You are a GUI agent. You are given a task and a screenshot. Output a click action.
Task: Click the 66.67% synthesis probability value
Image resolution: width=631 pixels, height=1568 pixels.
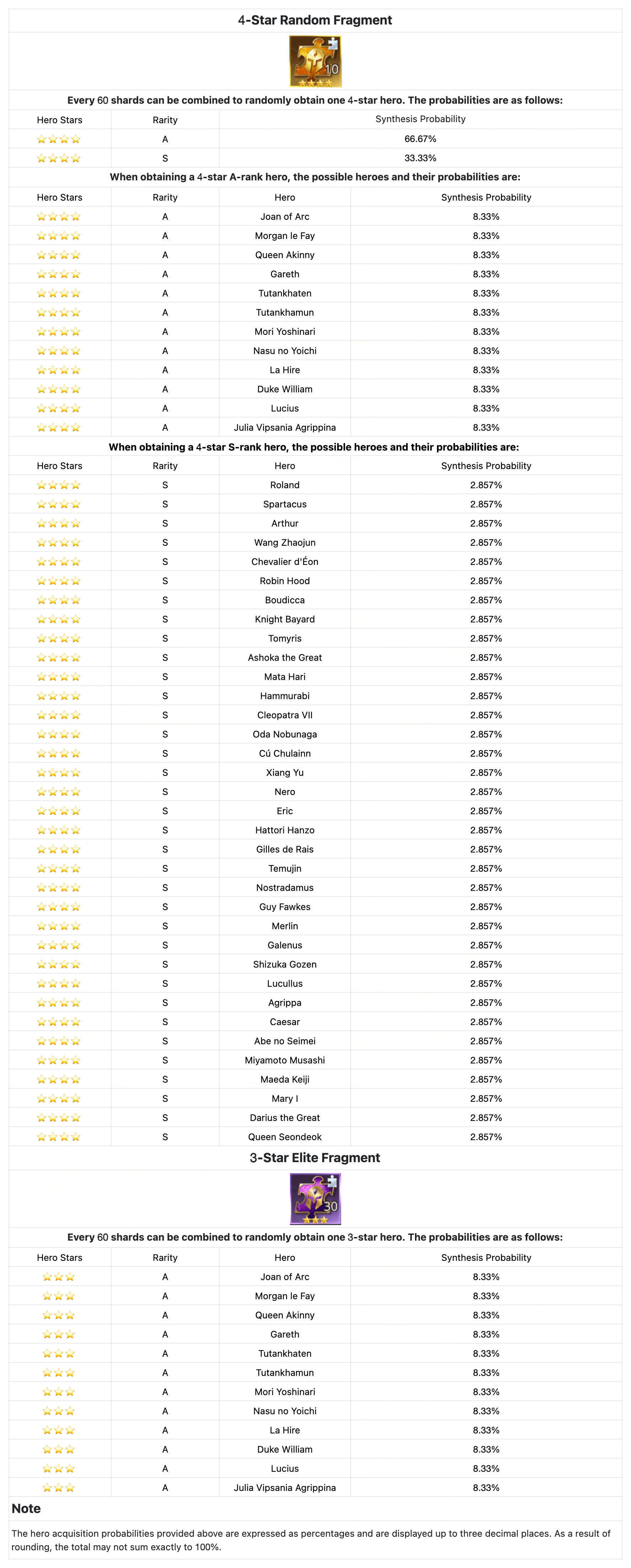420,139
